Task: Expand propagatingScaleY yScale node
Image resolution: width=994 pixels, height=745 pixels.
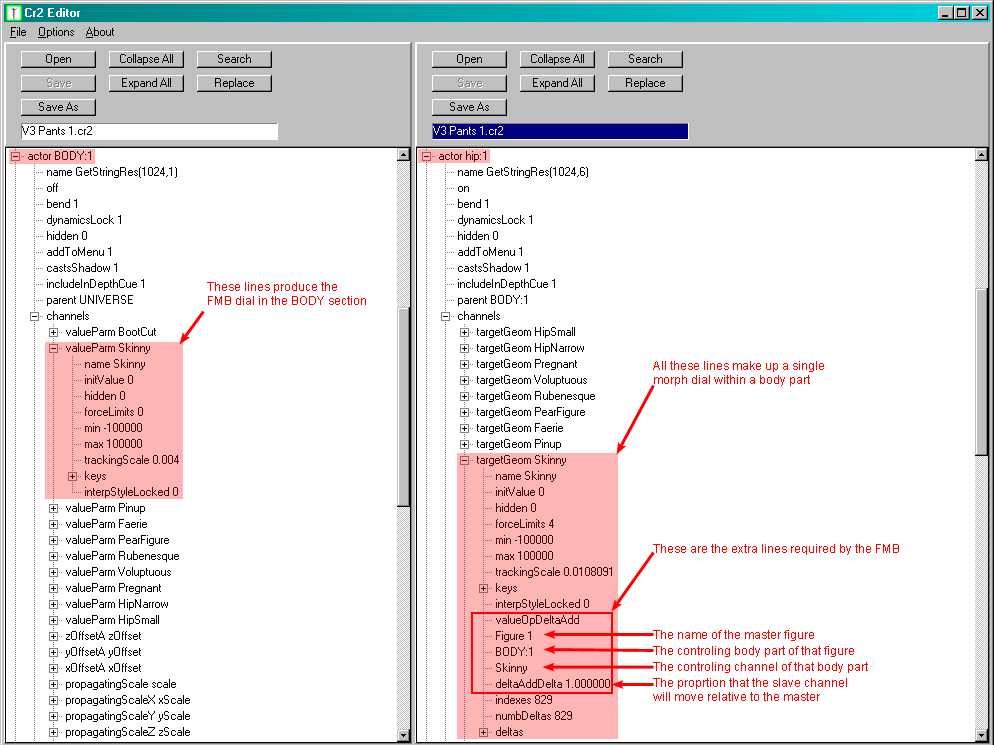Action: pyautogui.click(x=53, y=716)
